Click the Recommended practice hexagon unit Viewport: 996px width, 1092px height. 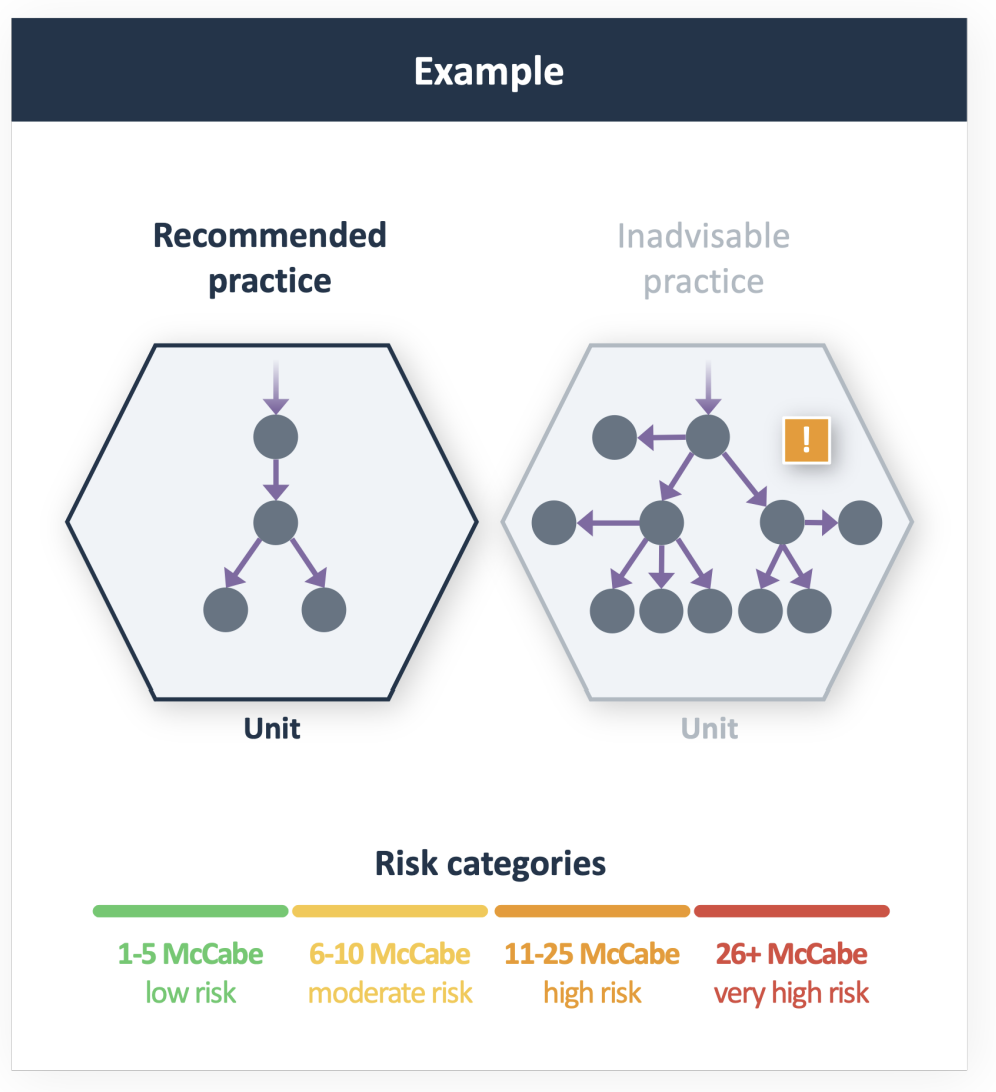click(x=272, y=522)
